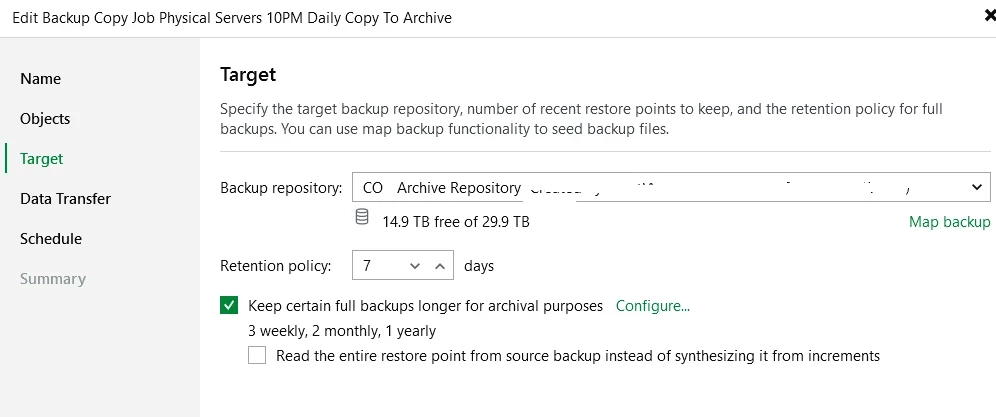Image resolution: width=996 pixels, height=417 pixels.
Task: Click the Map backup link
Action: (x=949, y=222)
